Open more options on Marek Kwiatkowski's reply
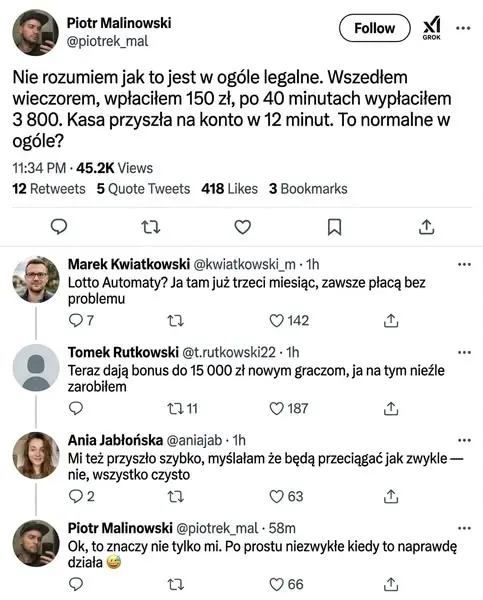The height and width of the screenshot is (600, 483). click(x=464, y=264)
